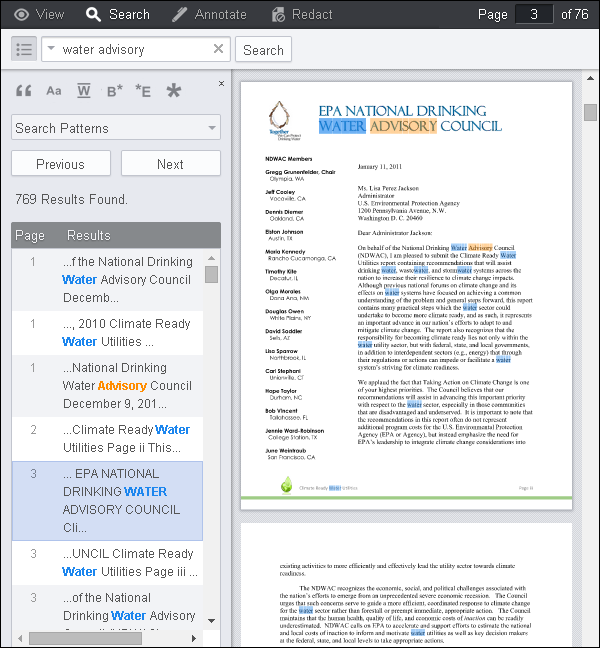Viewport: 600px width, 648px height.
Task: Select result '...f the National Drinking Water Advisory Council Decemb...'
Action: click(x=107, y=280)
